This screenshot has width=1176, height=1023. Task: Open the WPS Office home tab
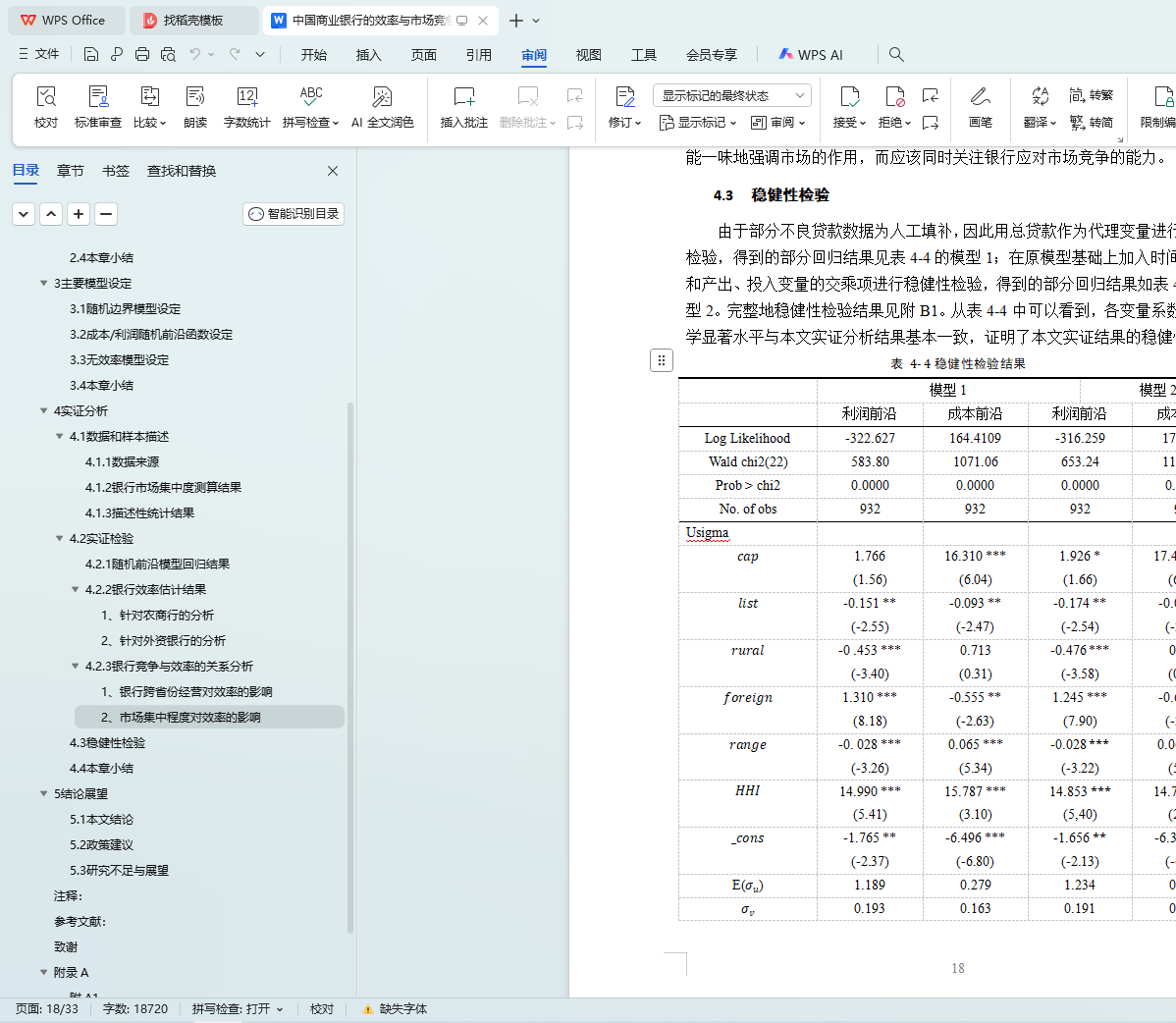coord(66,21)
